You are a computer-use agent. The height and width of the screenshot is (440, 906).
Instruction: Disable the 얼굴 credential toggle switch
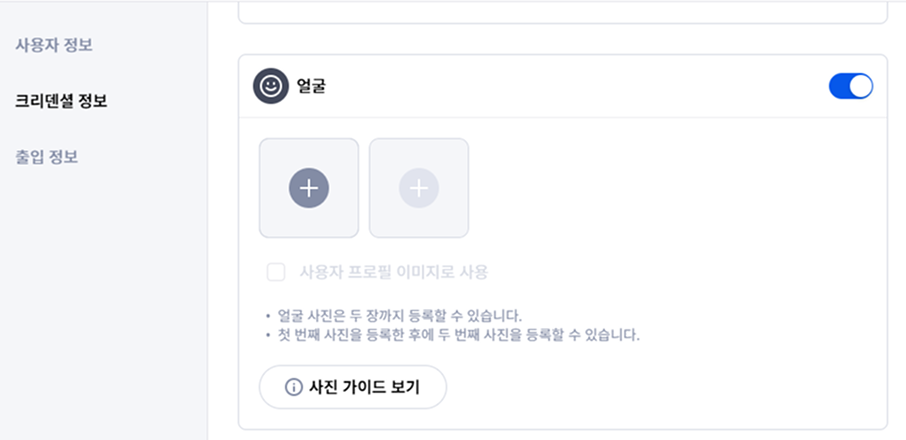pyautogui.click(x=851, y=86)
